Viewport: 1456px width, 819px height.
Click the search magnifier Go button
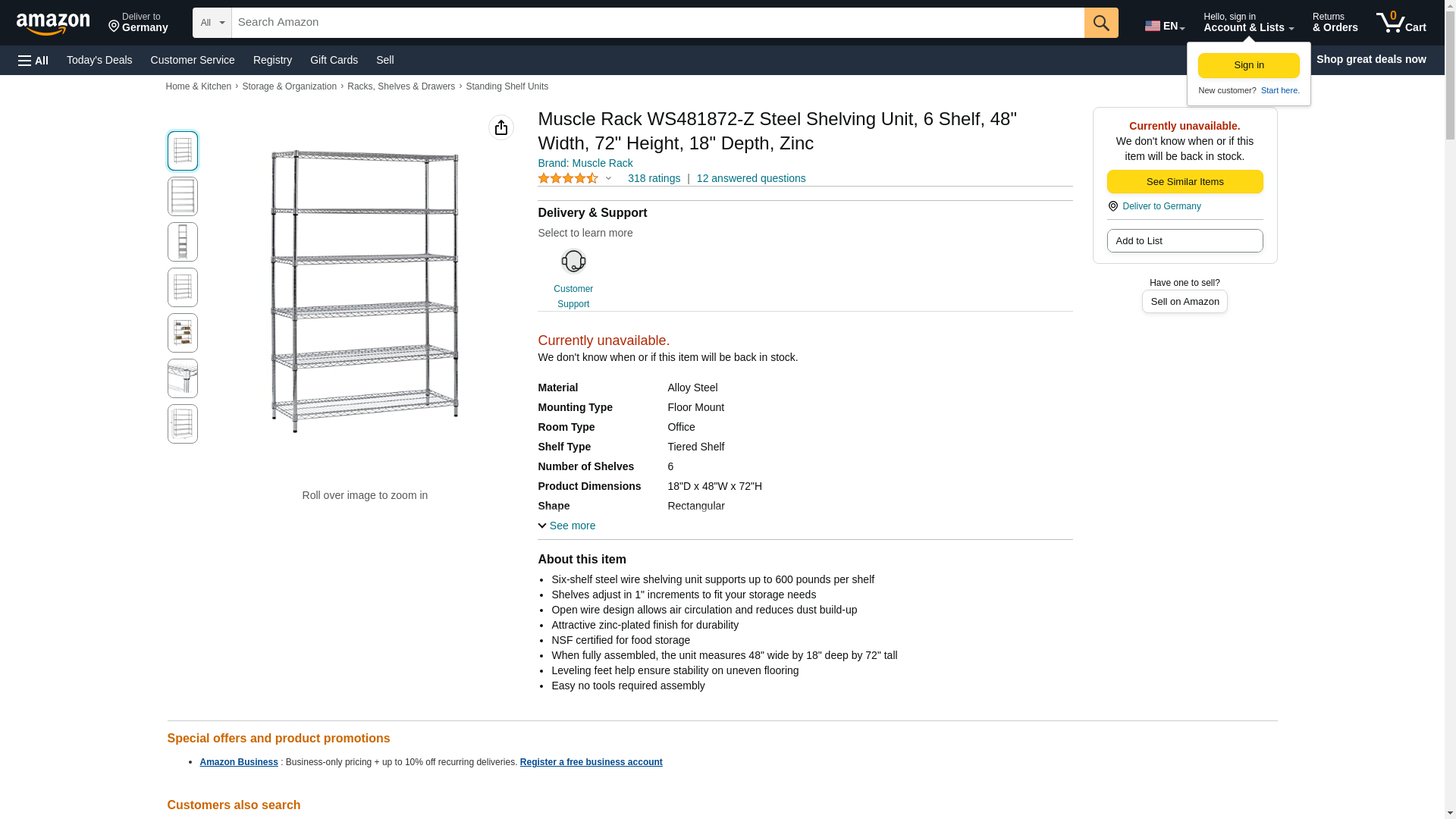1101,23
